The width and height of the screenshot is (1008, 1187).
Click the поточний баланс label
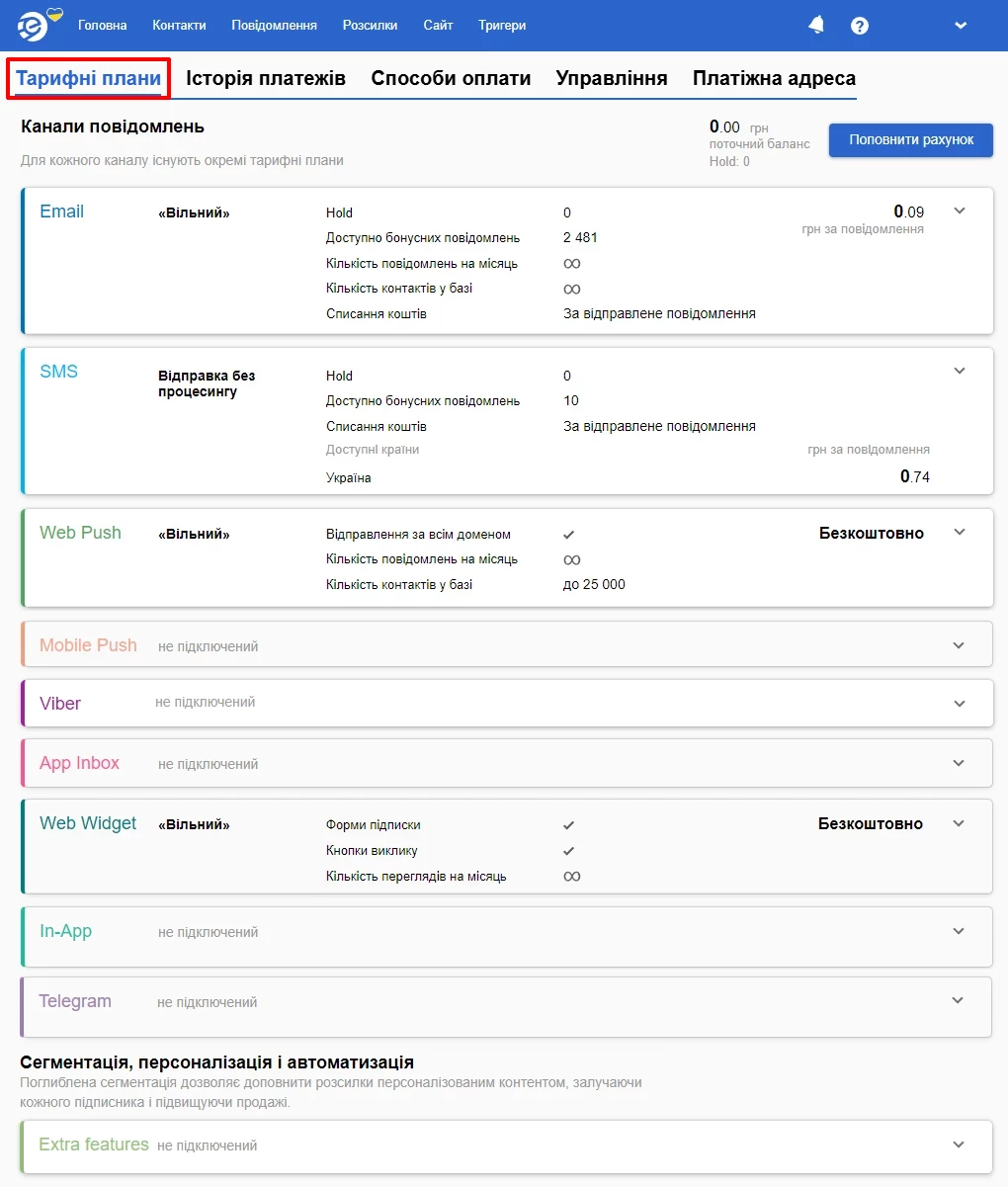tap(759, 144)
